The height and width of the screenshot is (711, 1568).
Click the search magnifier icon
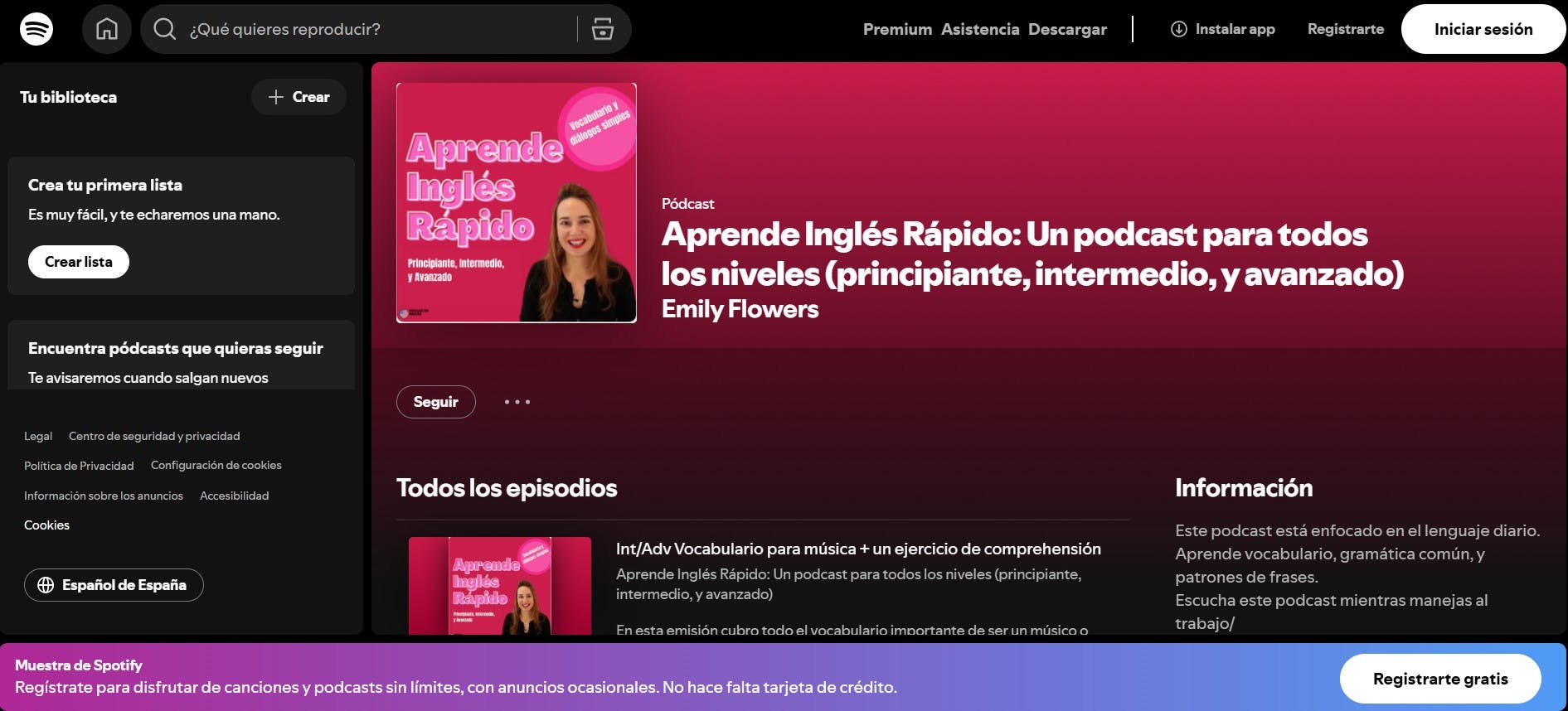[x=165, y=29]
